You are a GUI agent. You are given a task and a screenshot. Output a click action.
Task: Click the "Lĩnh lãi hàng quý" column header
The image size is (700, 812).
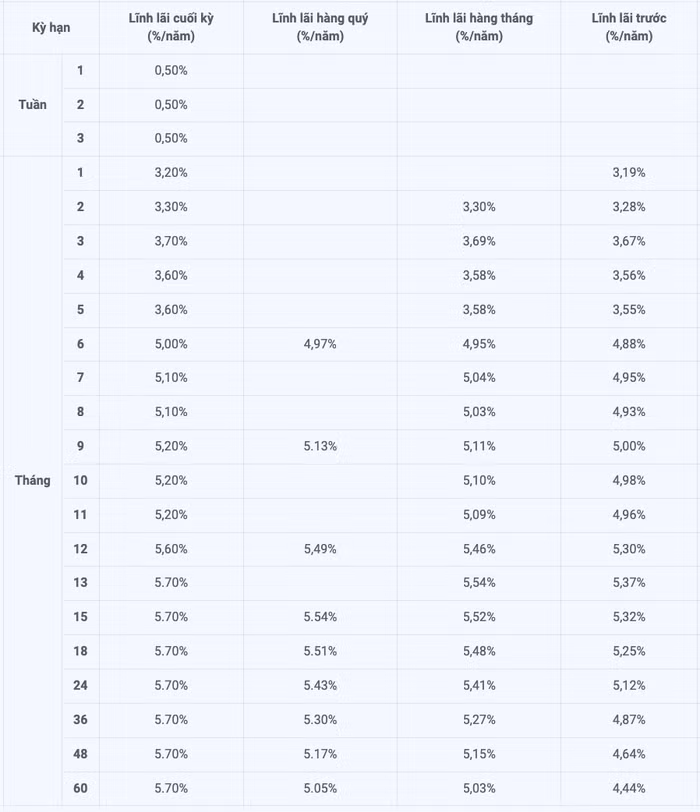click(320, 27)
